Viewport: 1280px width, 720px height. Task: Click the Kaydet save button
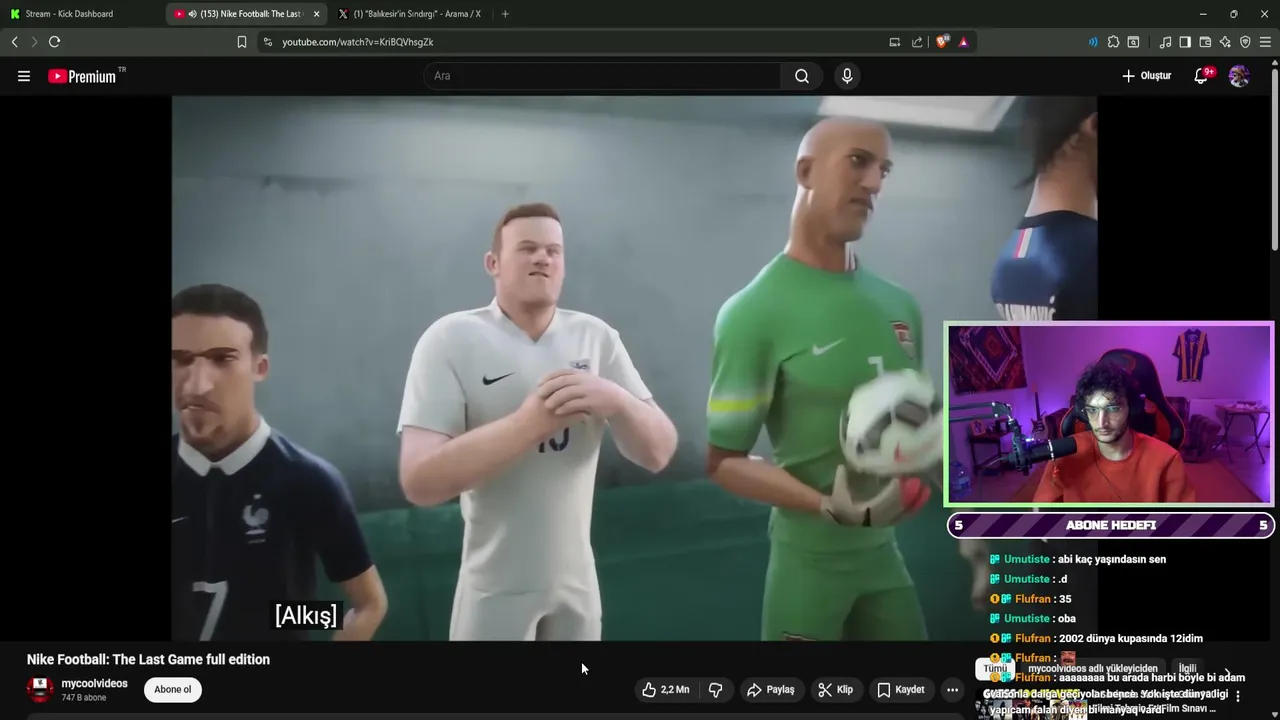[900, 690]
